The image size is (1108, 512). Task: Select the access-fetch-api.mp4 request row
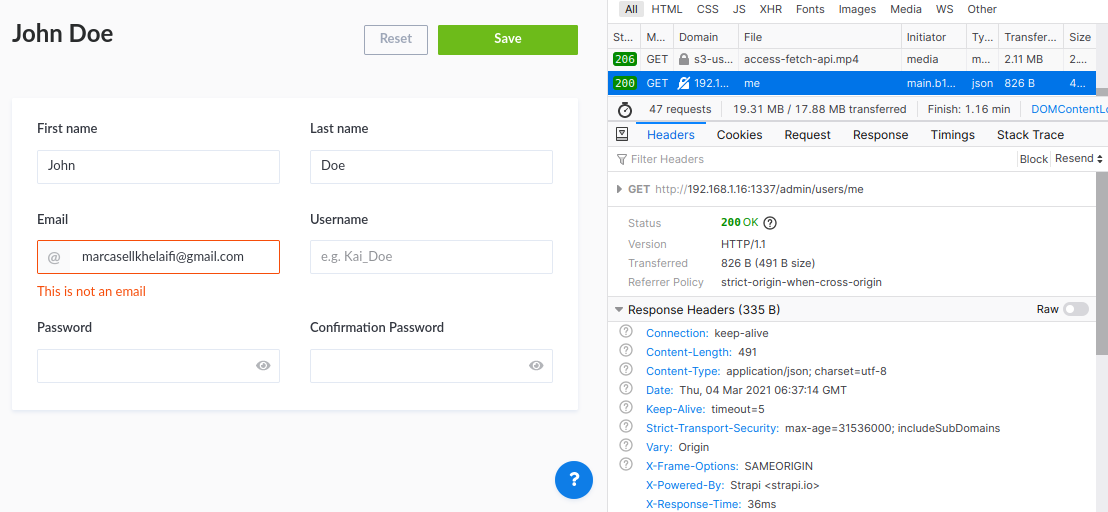pos(851,59)
